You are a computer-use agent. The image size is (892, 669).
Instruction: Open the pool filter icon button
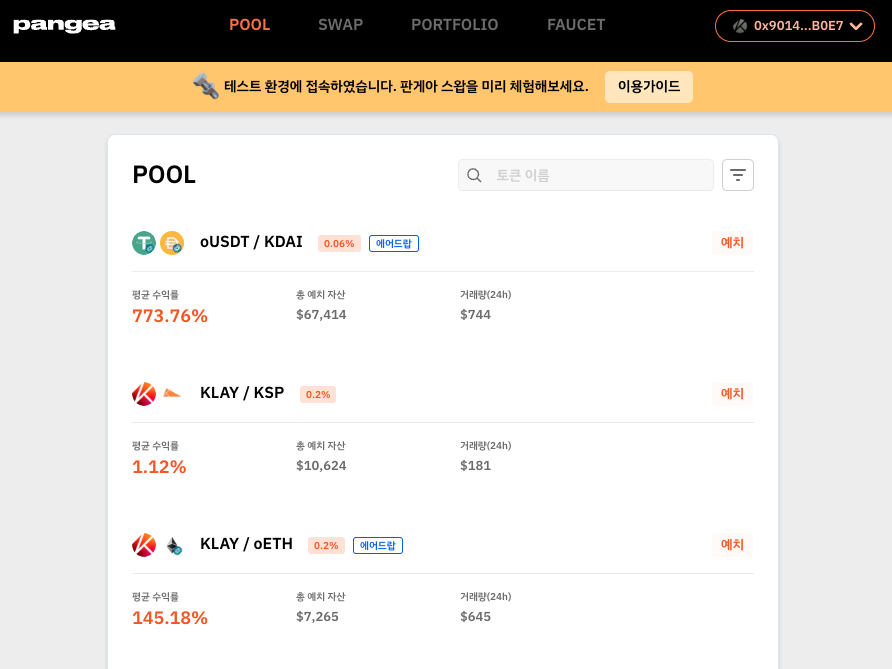coord(737,175)
